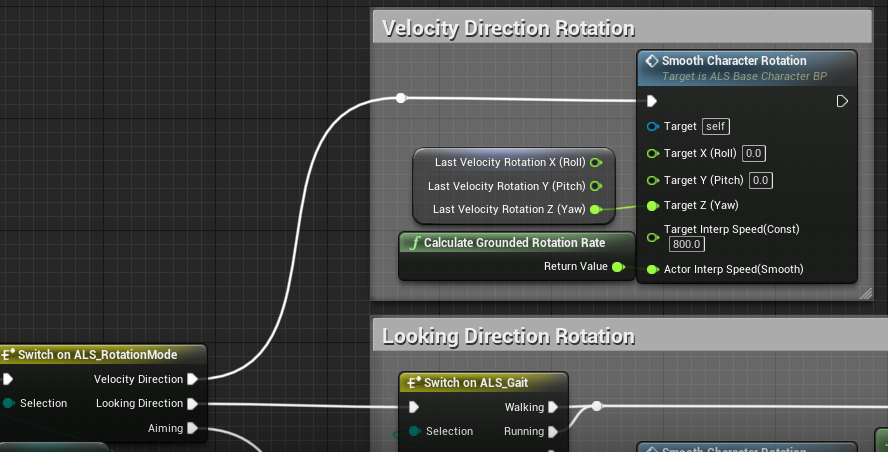Image resolution: width=888 pixels, height=452 pixels.
Task: Select the Velocity Direction Rotation comment header
Action: (x=508, y=28)
